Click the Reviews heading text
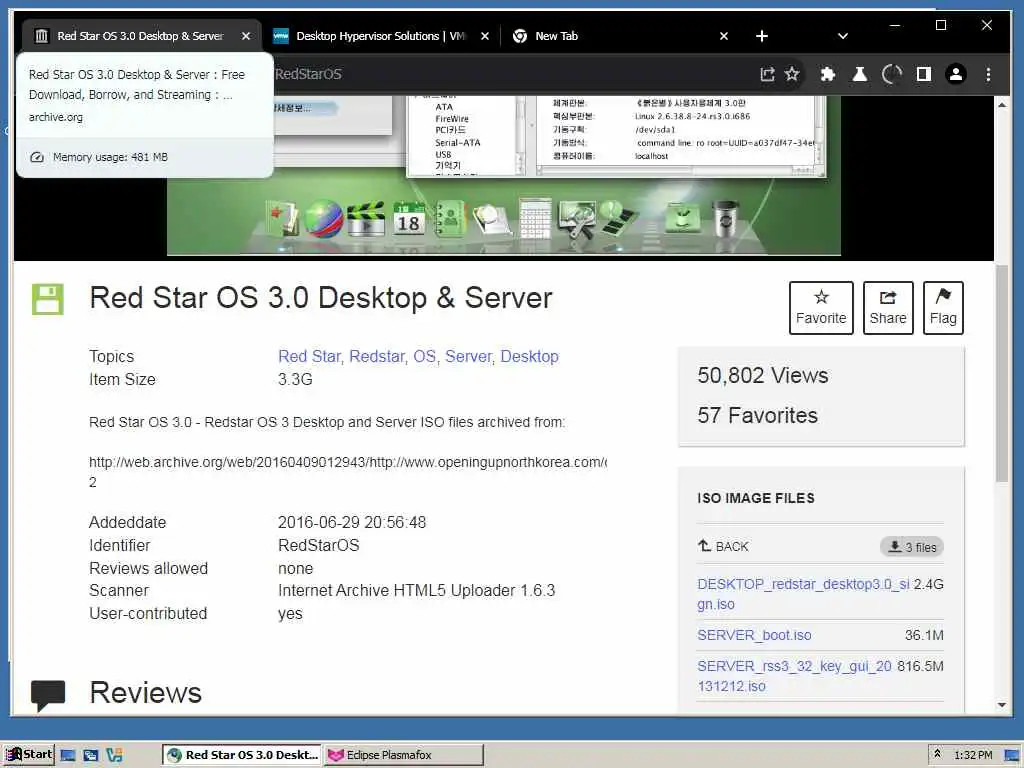The image size is (1024, 768). 146,693
